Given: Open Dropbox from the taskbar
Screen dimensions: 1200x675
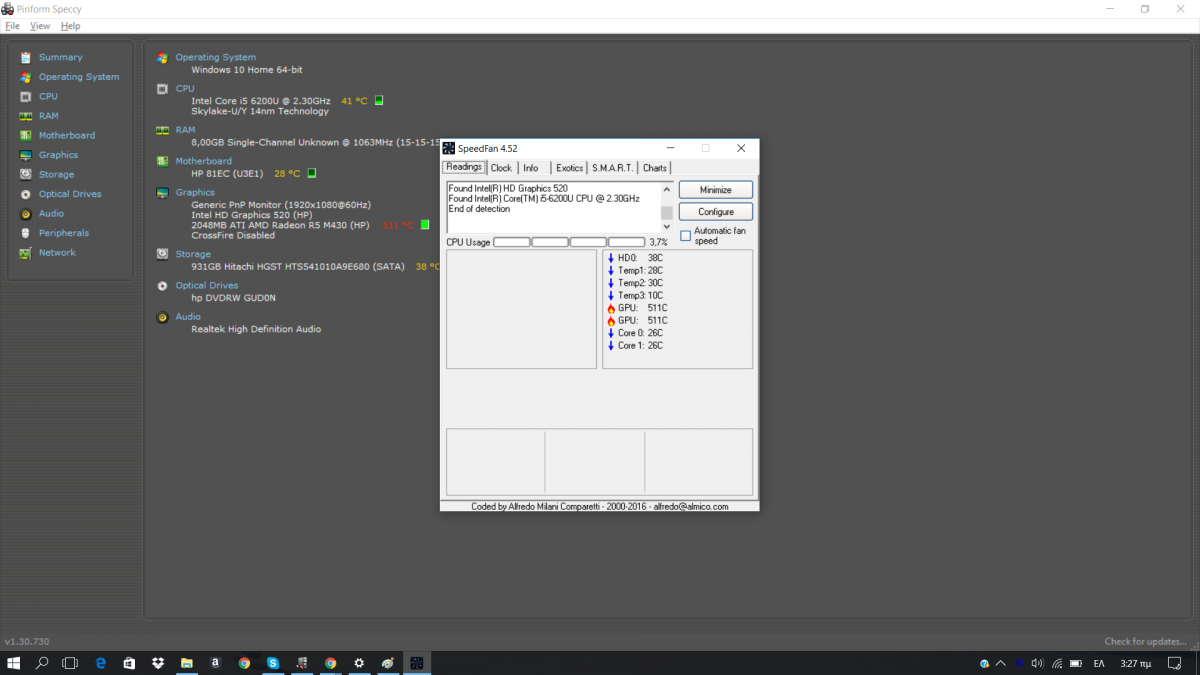Looking at the screenshot, I should 158,663.
